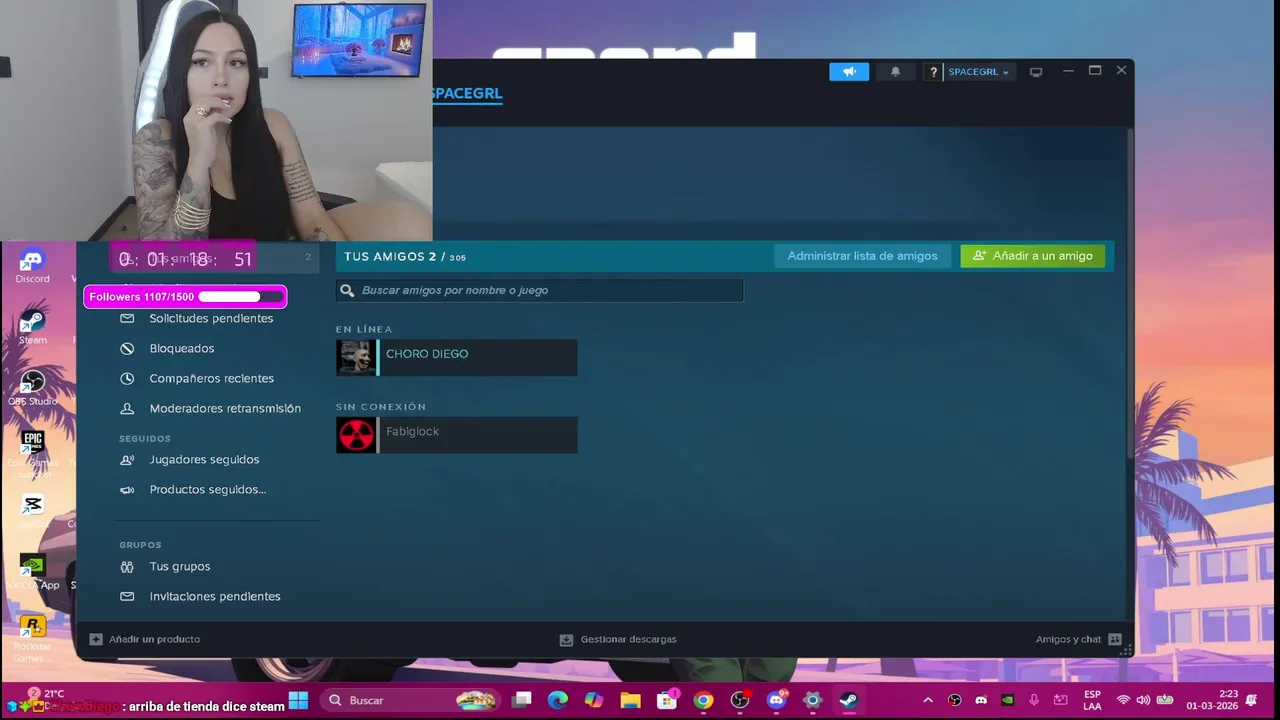Click the envelope icon beside Solicitudes pendientes

pos(127,318)
